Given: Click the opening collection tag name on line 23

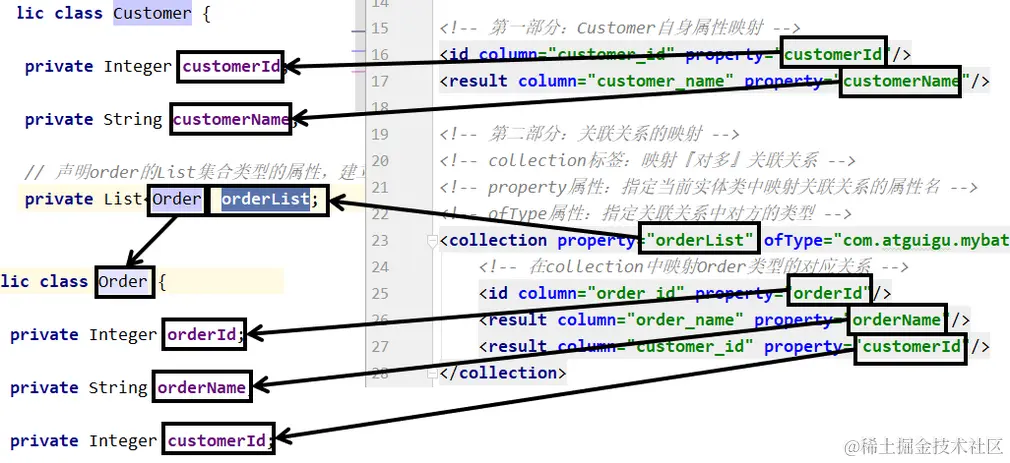Looking at the screenshot, I should point(498,240).
